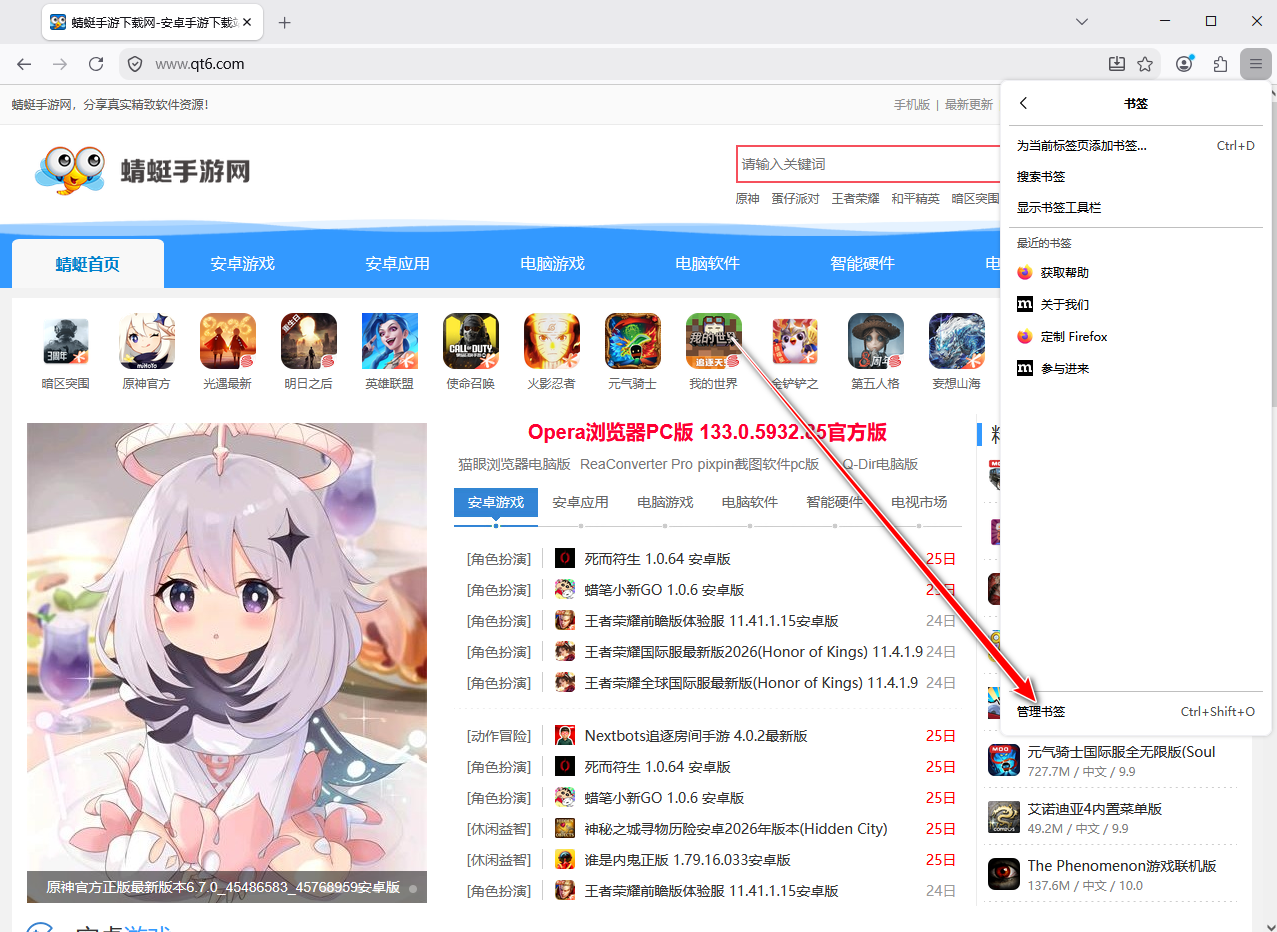This screenshot has width=1277, height=932.
Task: Open the 关于我们 recent bookmark
Action: pyautogui.click(x=1135, y=304)
